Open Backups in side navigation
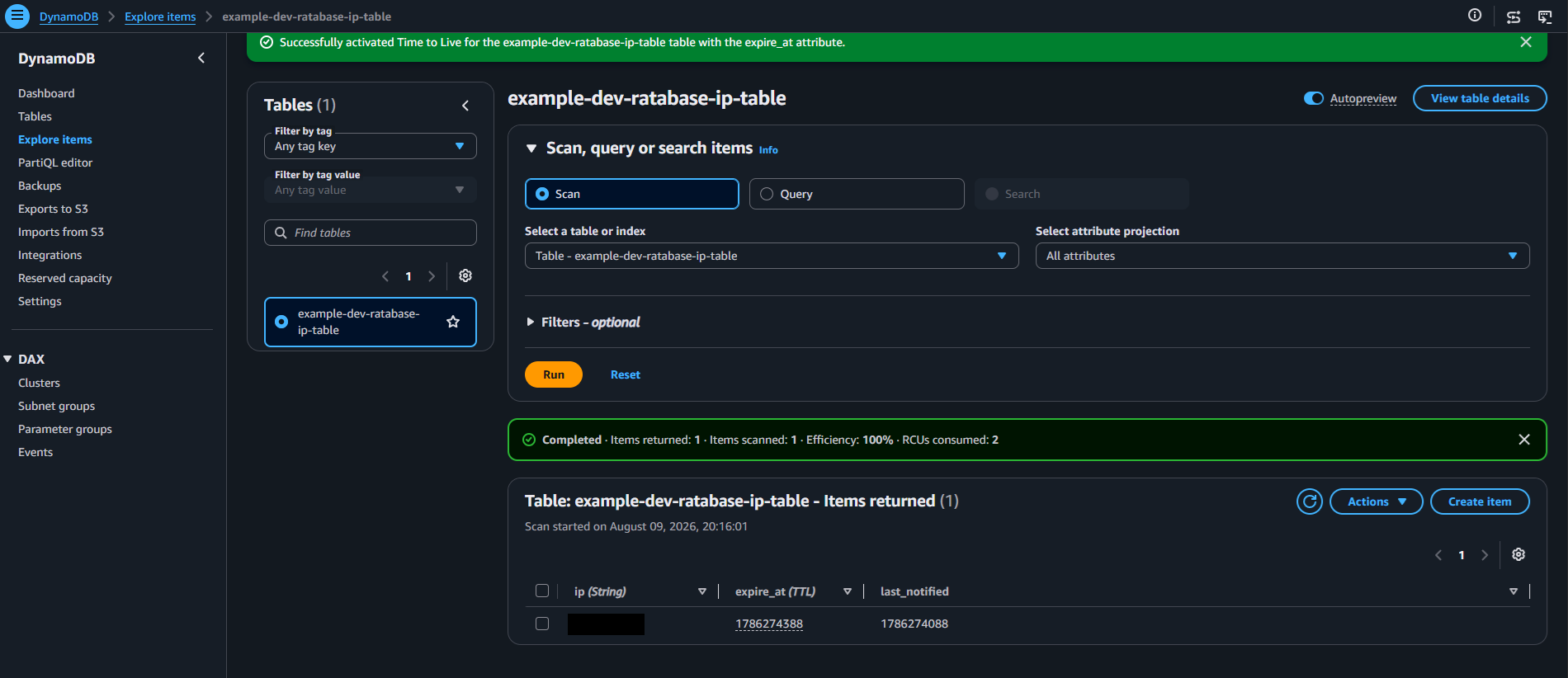This screenshot has width=1568, height=678. tap(40, 186)
